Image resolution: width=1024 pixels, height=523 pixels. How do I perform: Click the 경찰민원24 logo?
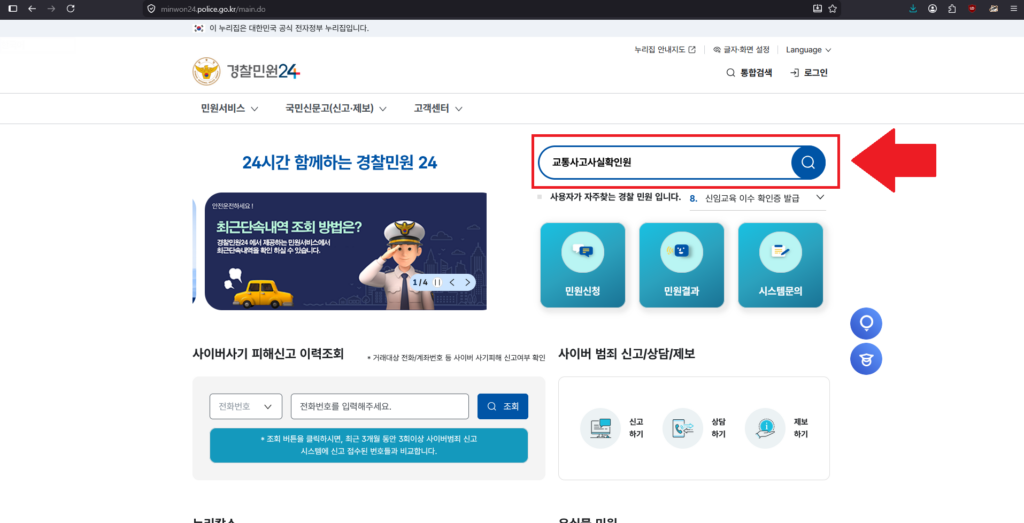(x=246, y=72)
